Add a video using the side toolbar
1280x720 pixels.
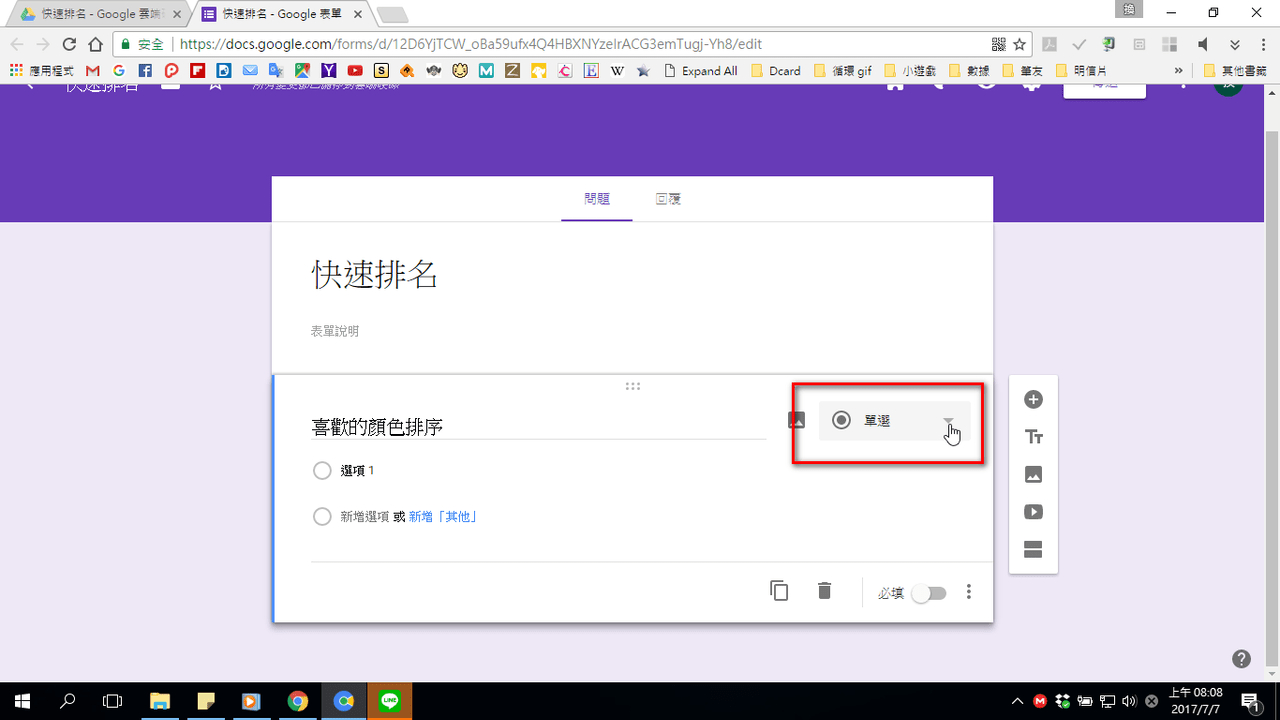1034,512
